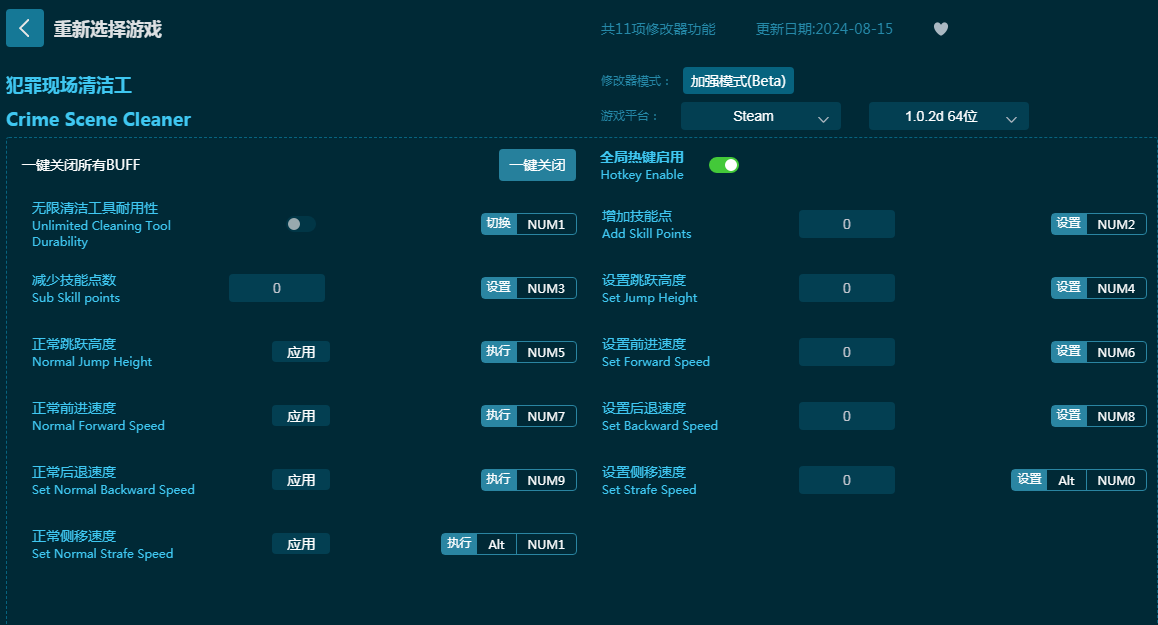Open the Steam platform dropdown
The image size is (1158, 625).
(x=760, y=116)
